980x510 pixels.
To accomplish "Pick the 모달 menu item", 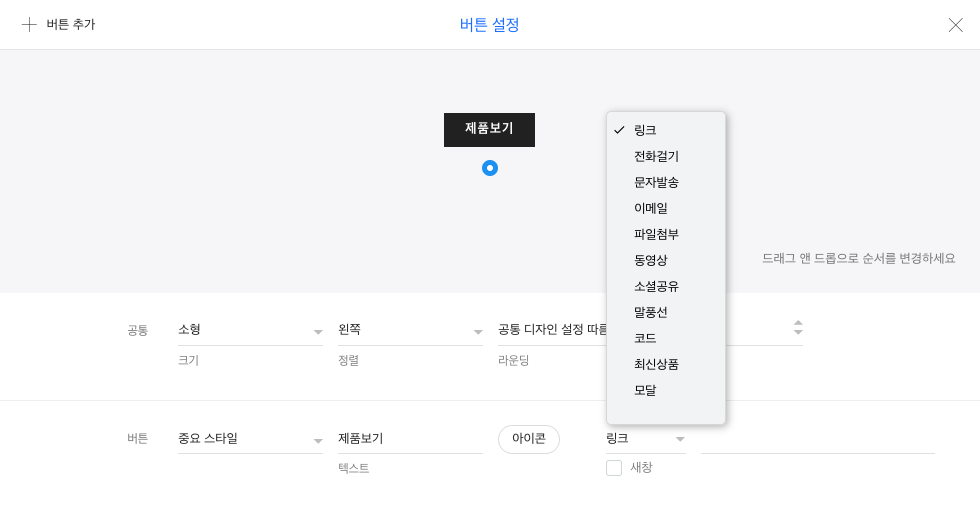I will [x=645, y=390].
